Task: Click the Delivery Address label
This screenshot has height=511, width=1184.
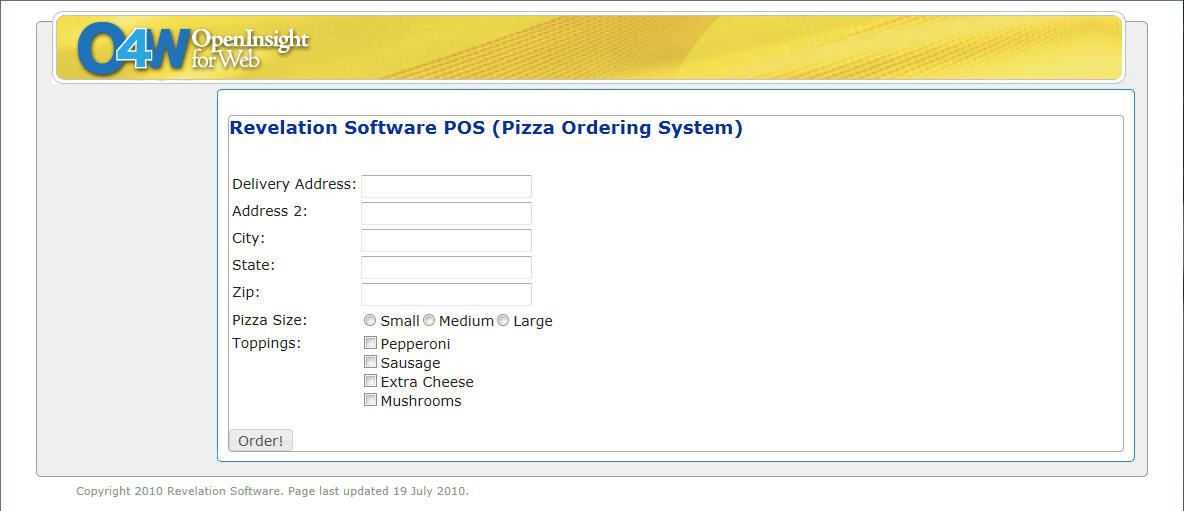Action: click(x=294, y=184)
